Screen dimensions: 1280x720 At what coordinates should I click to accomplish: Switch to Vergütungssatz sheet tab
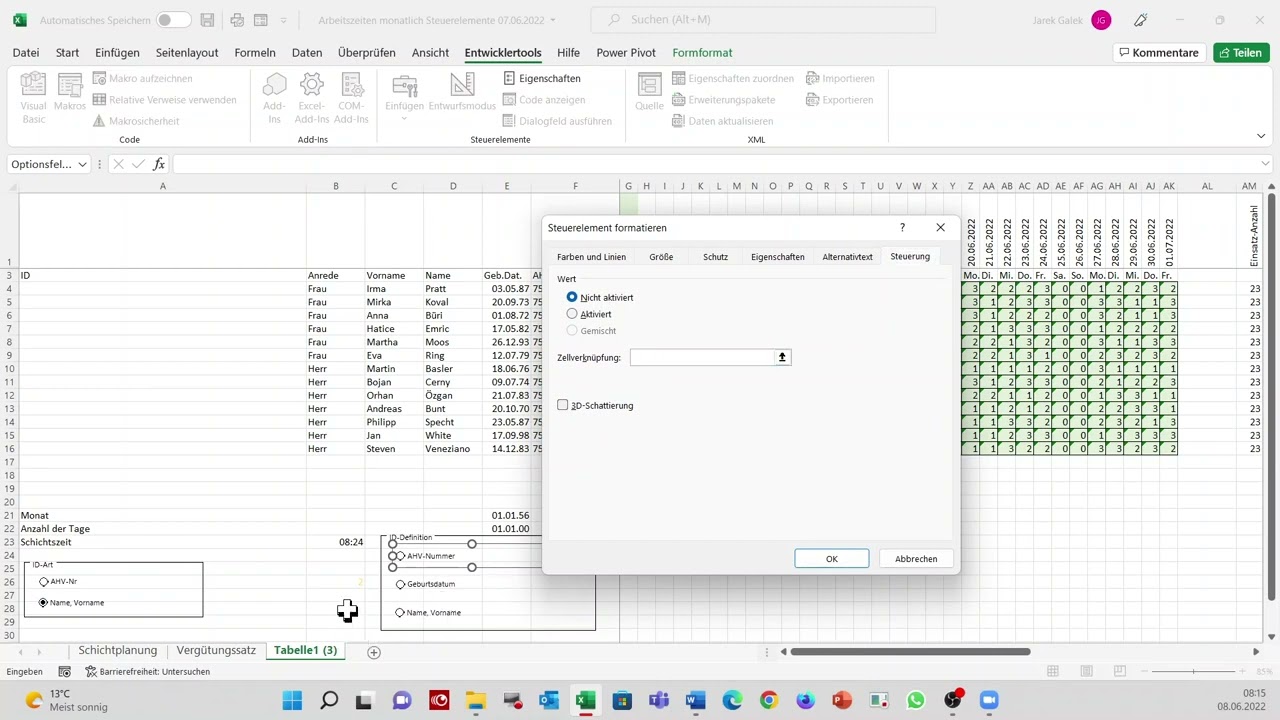point(216,650)
